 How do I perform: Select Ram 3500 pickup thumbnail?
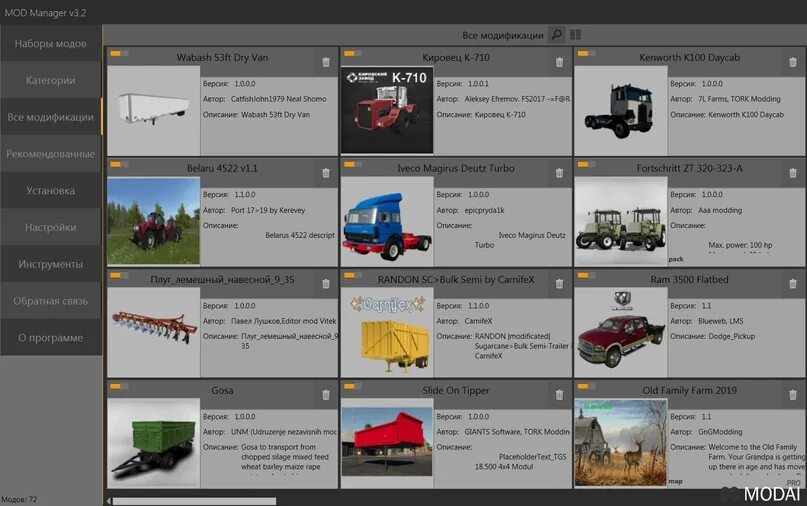tap(621, 332)
